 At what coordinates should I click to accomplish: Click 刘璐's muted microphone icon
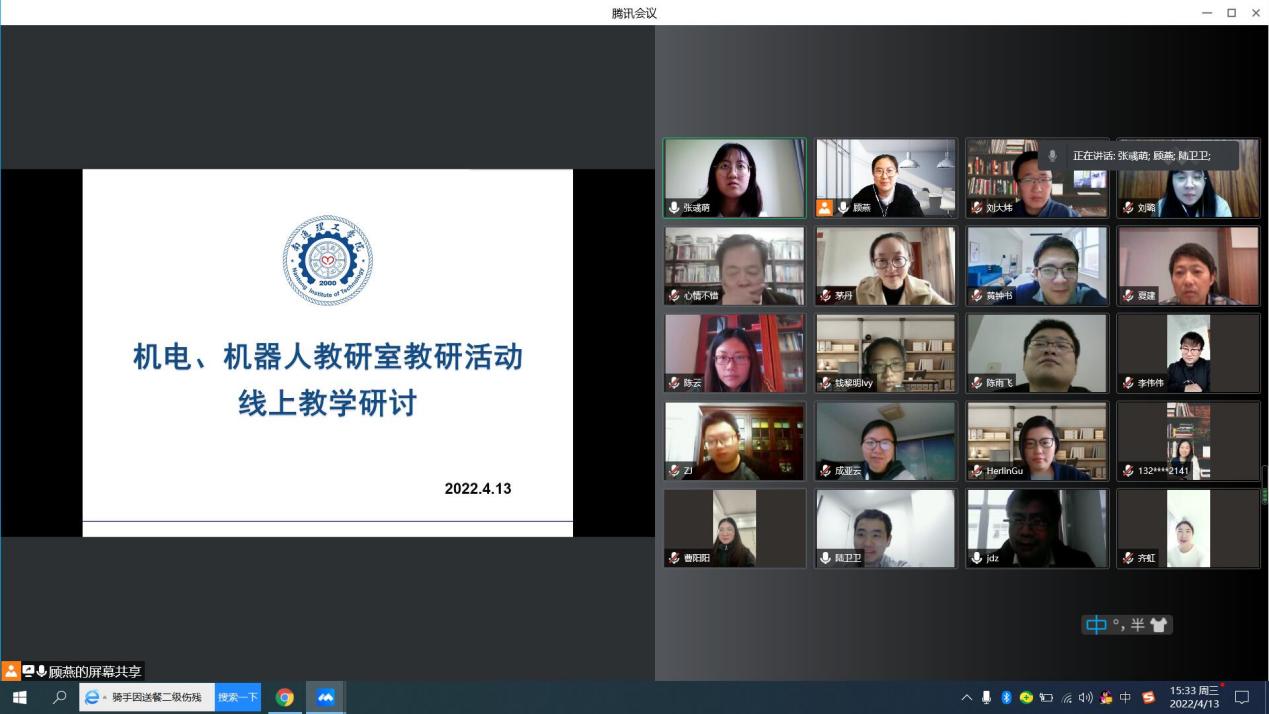coord(1127,208)
